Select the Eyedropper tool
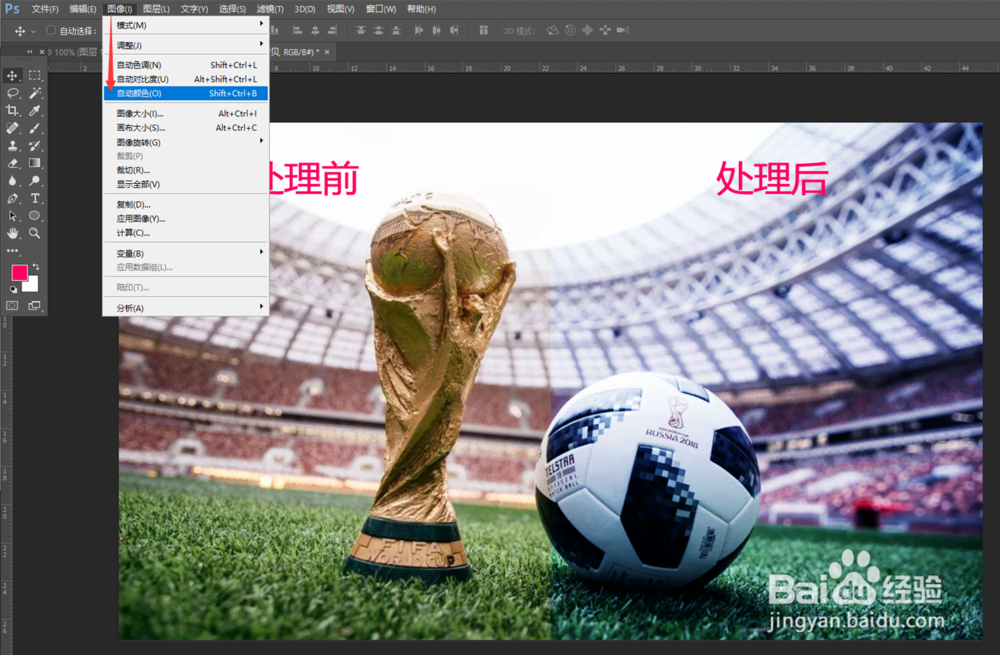 [34, 110]
